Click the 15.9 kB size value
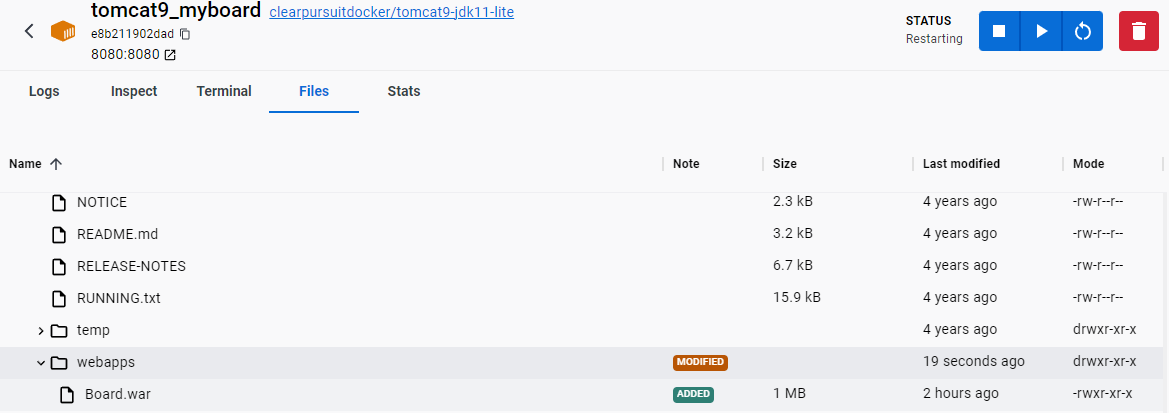The height and width of the screenshot is (413, 1169). (x=797, y=298)
